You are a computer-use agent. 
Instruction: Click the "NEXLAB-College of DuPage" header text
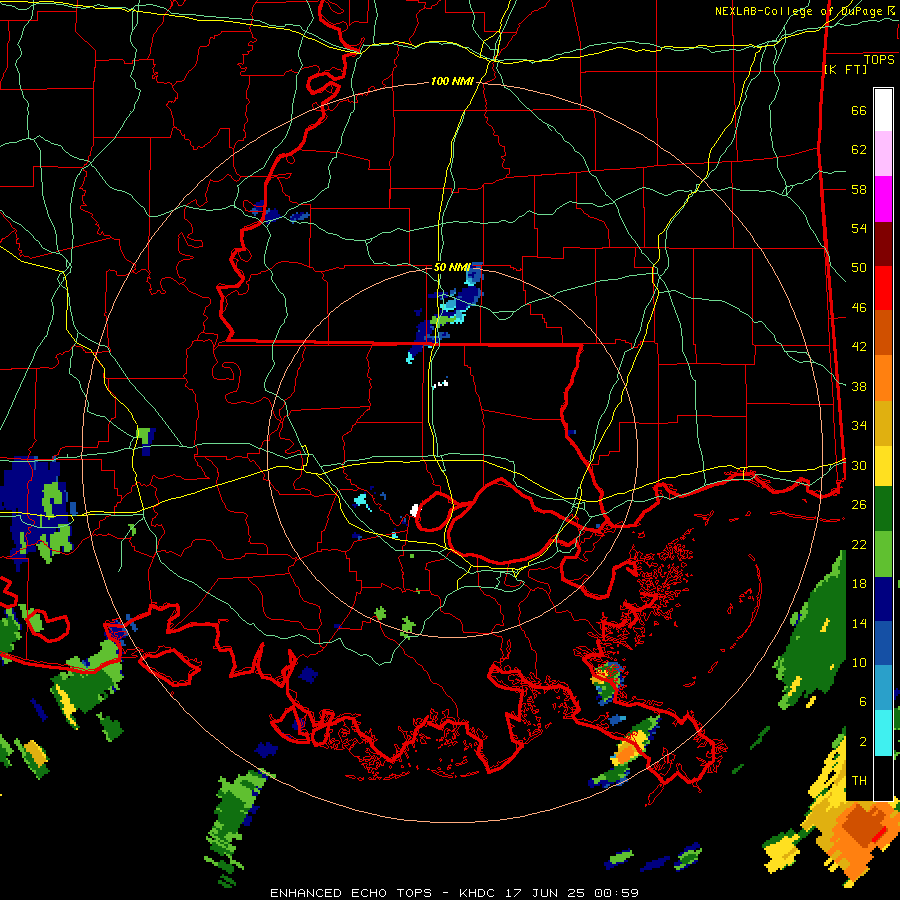[x=800, y=11]
